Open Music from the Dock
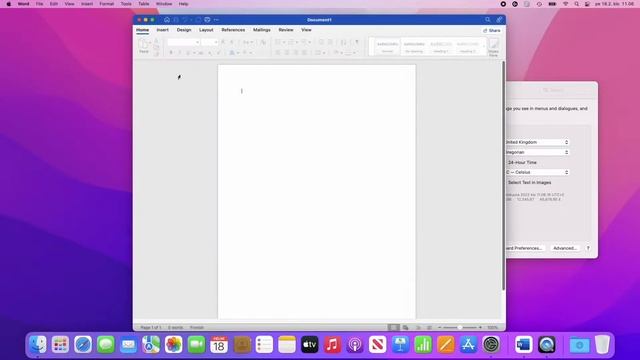Viewport: 640px width, 360px height. [332, 344]
